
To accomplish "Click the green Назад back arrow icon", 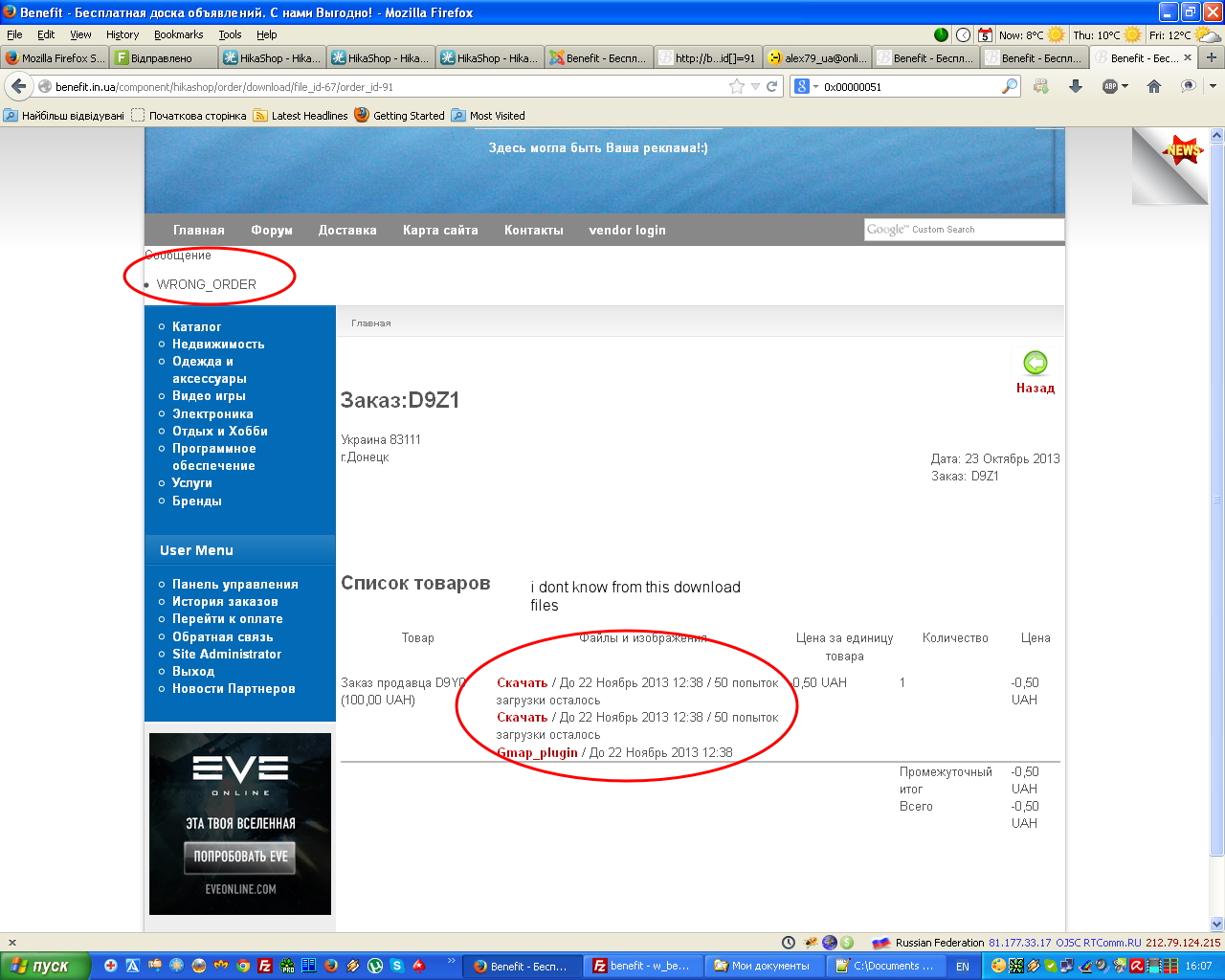I will point(1036,363).
